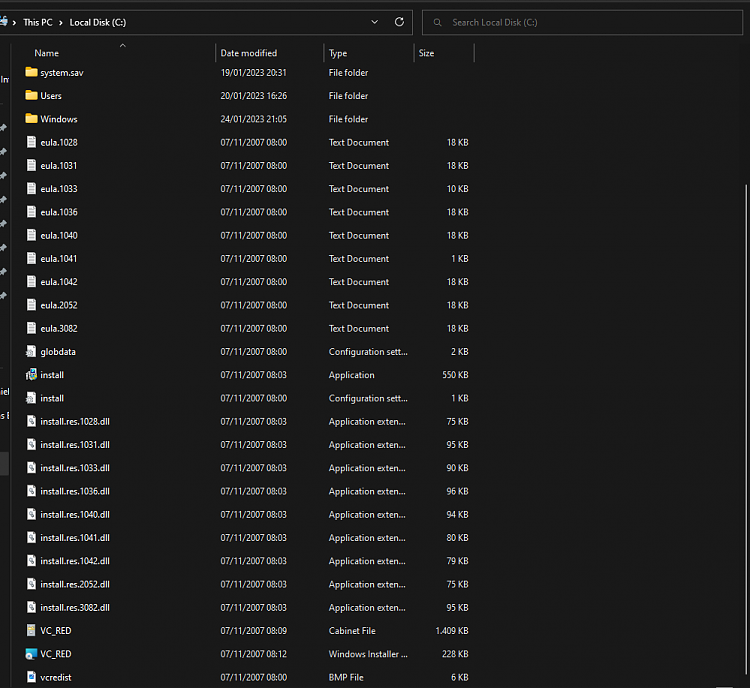The height and width of the screenshot is (688, 750).
Task: Select install.res.3082.dll file name
Action: click(x=75, y=608)
